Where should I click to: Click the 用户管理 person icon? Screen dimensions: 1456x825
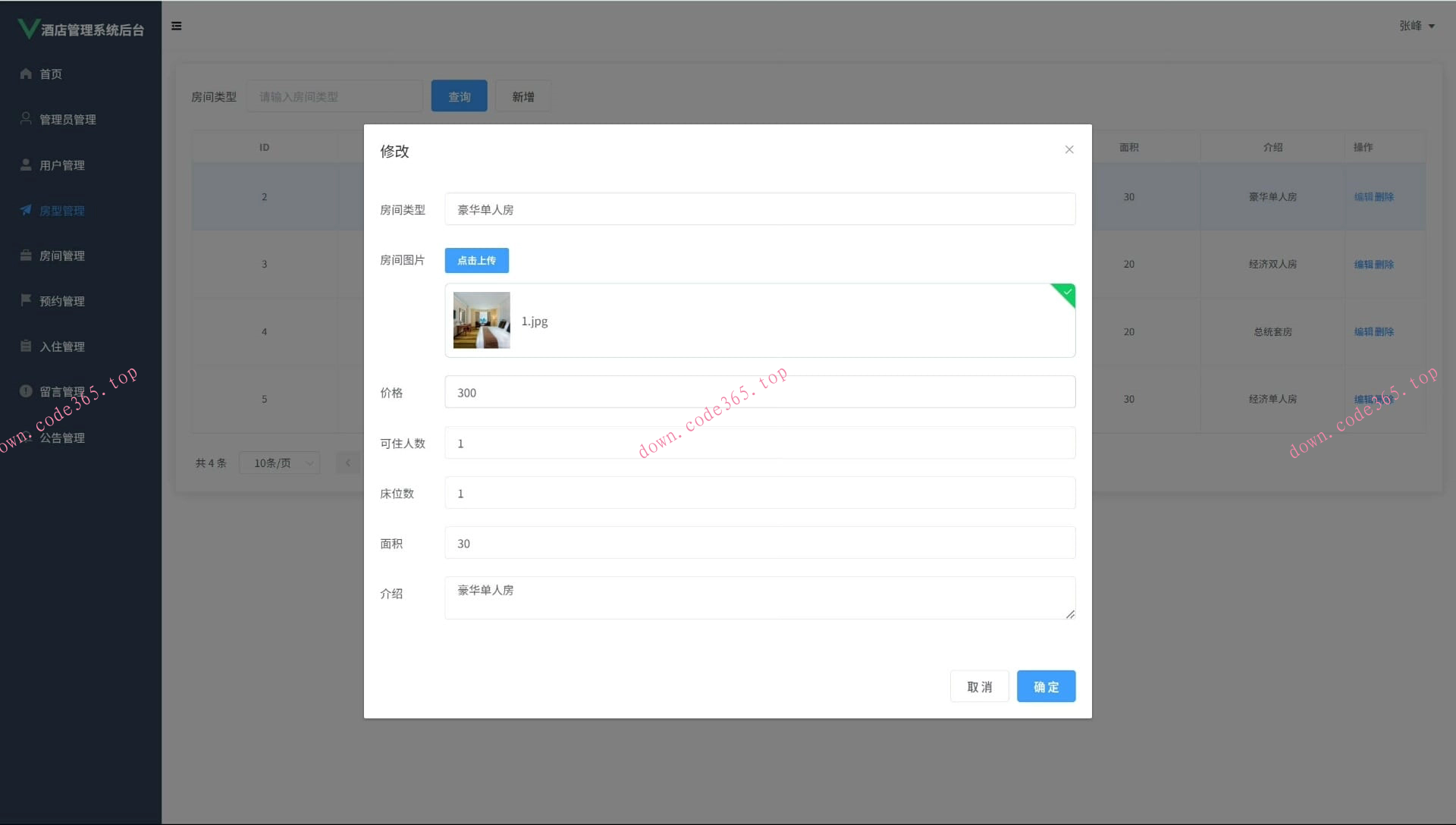pos(26,165)
